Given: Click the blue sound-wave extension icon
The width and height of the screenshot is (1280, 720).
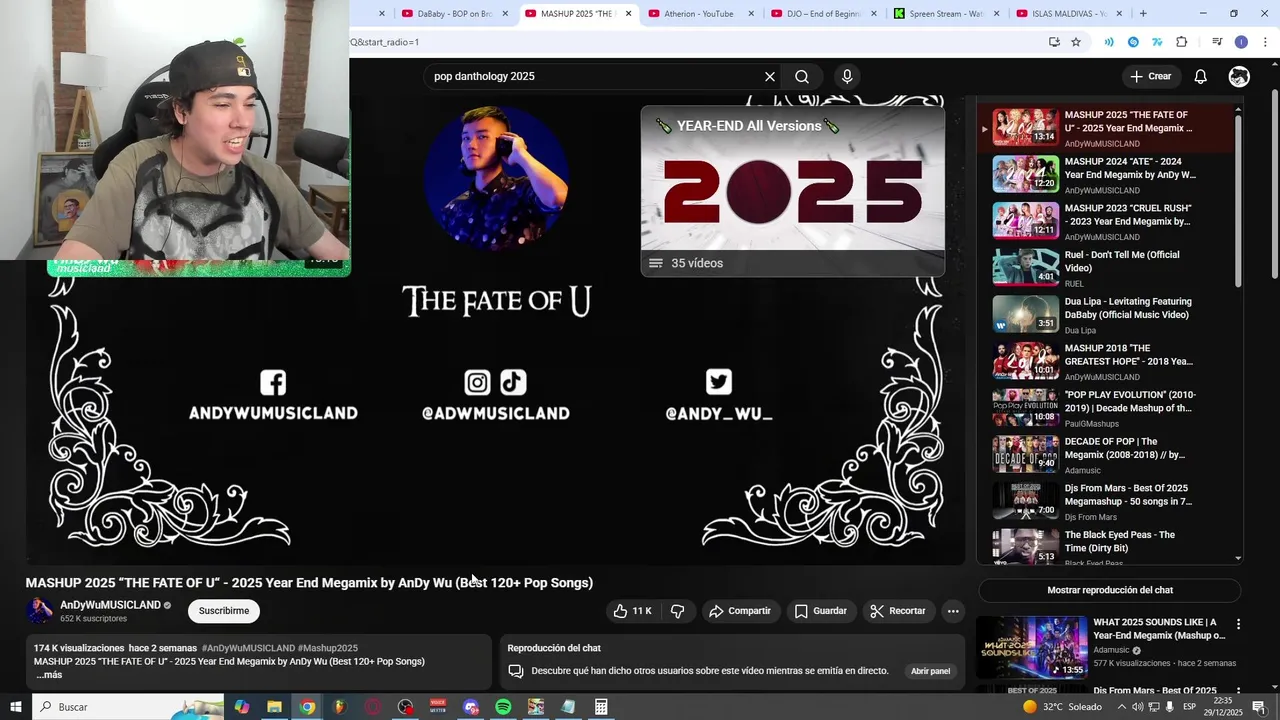Looking at the screenshot, I should (1108, 42).
